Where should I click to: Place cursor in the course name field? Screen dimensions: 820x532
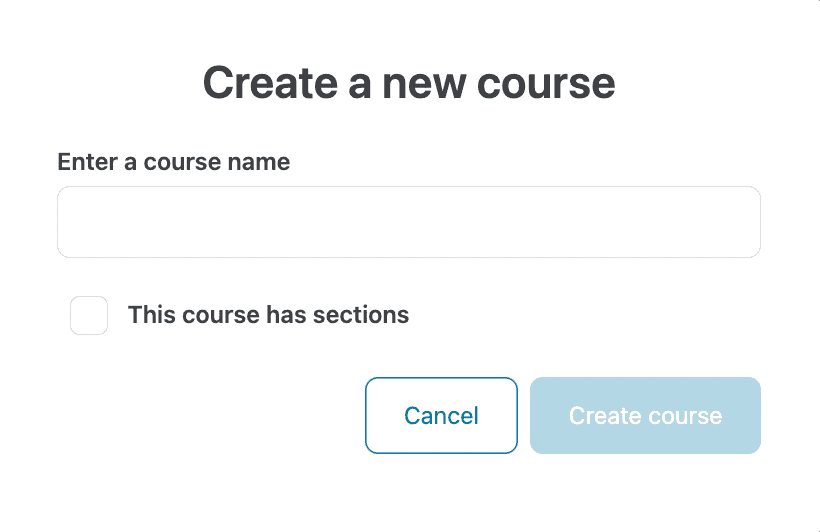pyautogui.click(x=408, y=222)
